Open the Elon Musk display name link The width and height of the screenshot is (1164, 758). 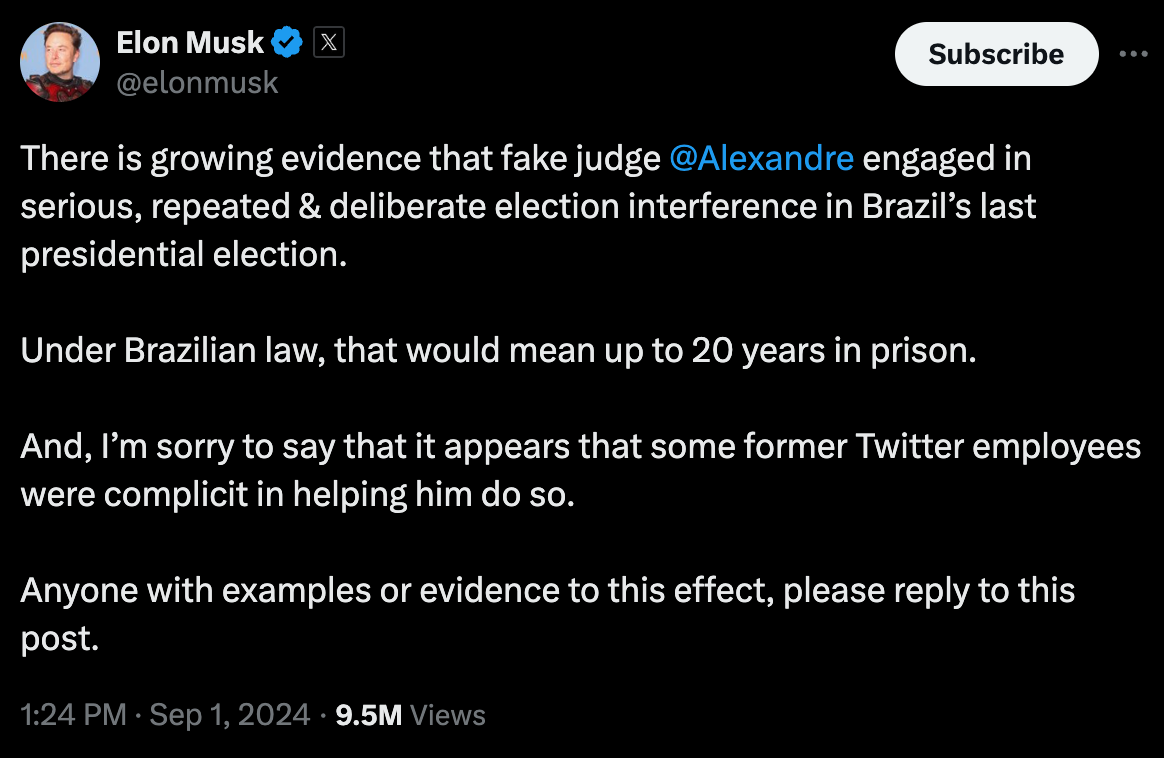190,42
